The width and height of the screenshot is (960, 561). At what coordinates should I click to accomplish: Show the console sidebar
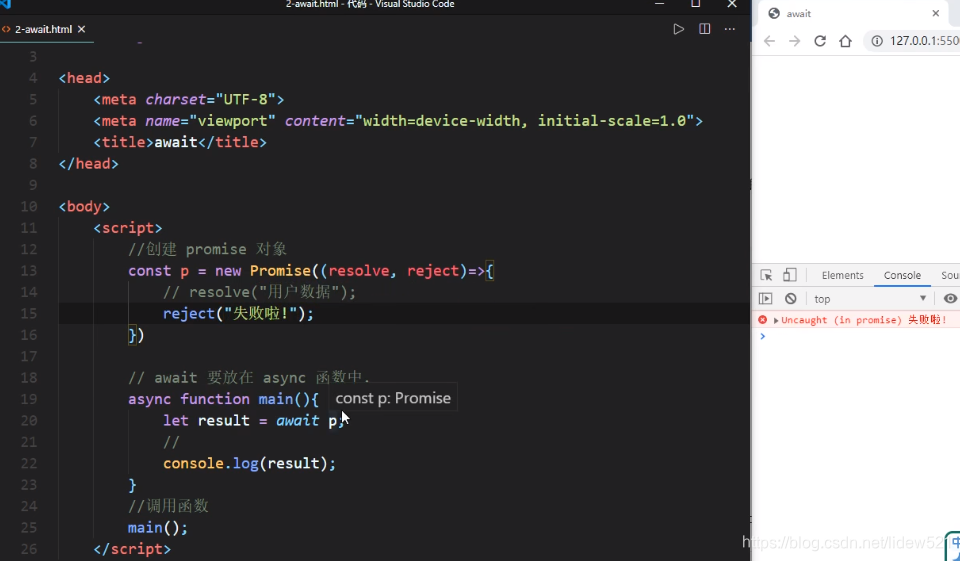click(x=765, y=298)
